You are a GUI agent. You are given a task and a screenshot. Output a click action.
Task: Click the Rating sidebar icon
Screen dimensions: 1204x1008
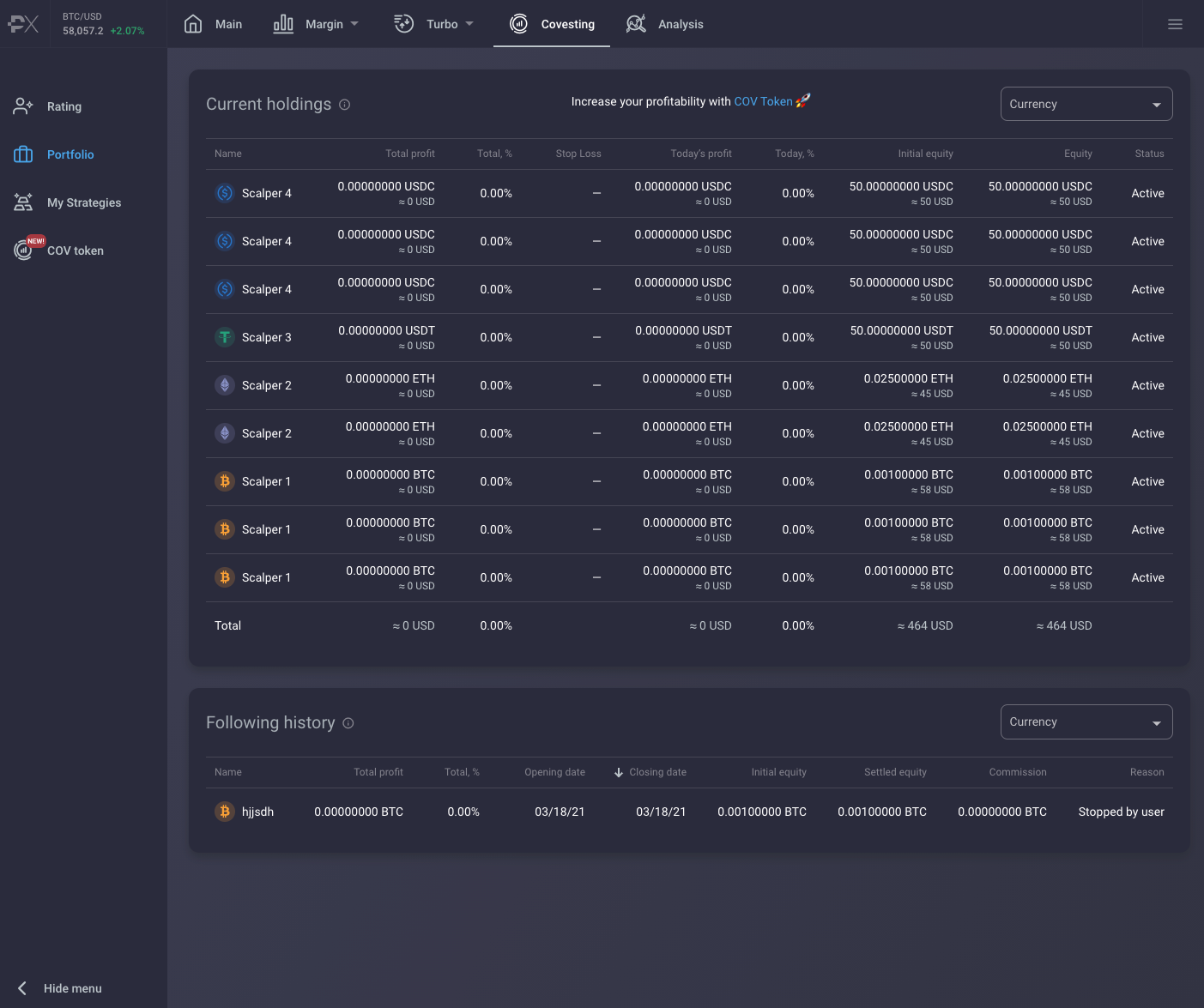pos(23,106)
